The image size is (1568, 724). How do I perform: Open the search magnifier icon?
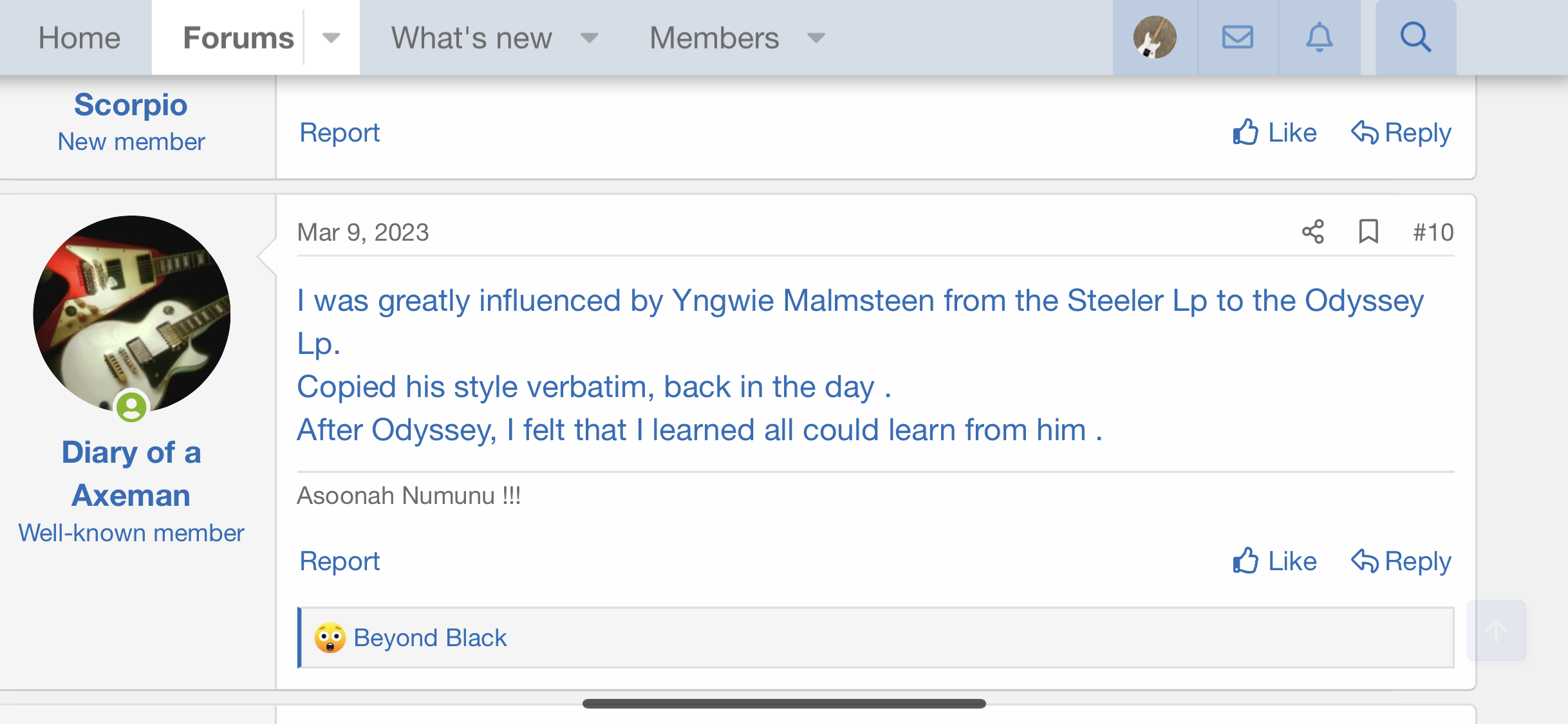click(1415, 37)
